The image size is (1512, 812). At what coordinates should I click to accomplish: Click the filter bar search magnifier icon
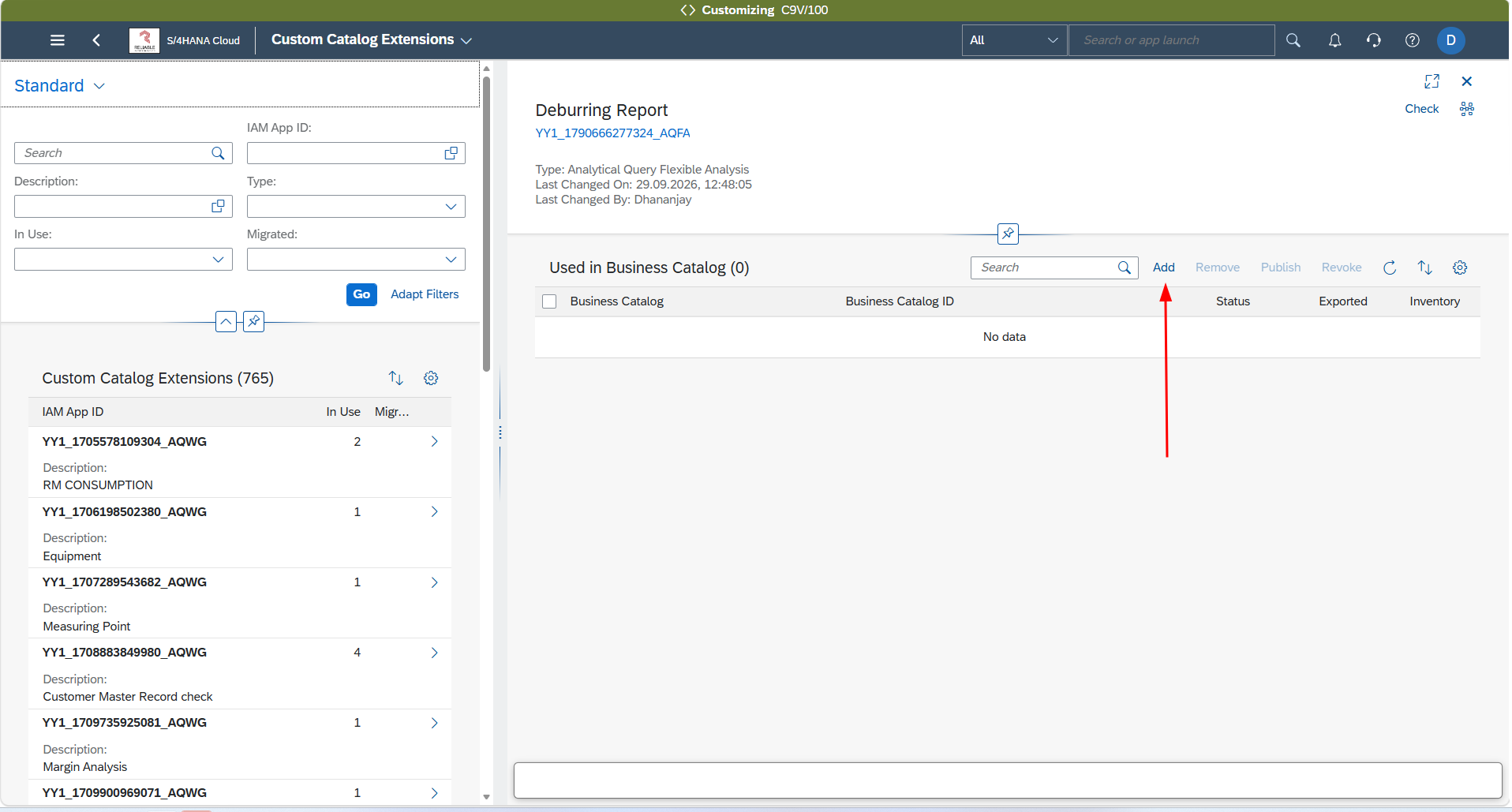(218, 153)
